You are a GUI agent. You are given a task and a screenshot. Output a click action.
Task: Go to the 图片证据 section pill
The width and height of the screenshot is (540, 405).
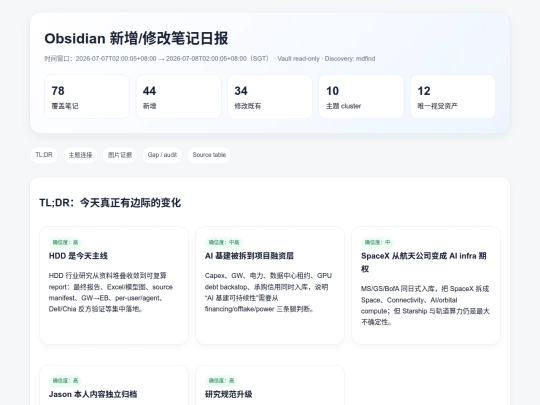pos(120,155)
